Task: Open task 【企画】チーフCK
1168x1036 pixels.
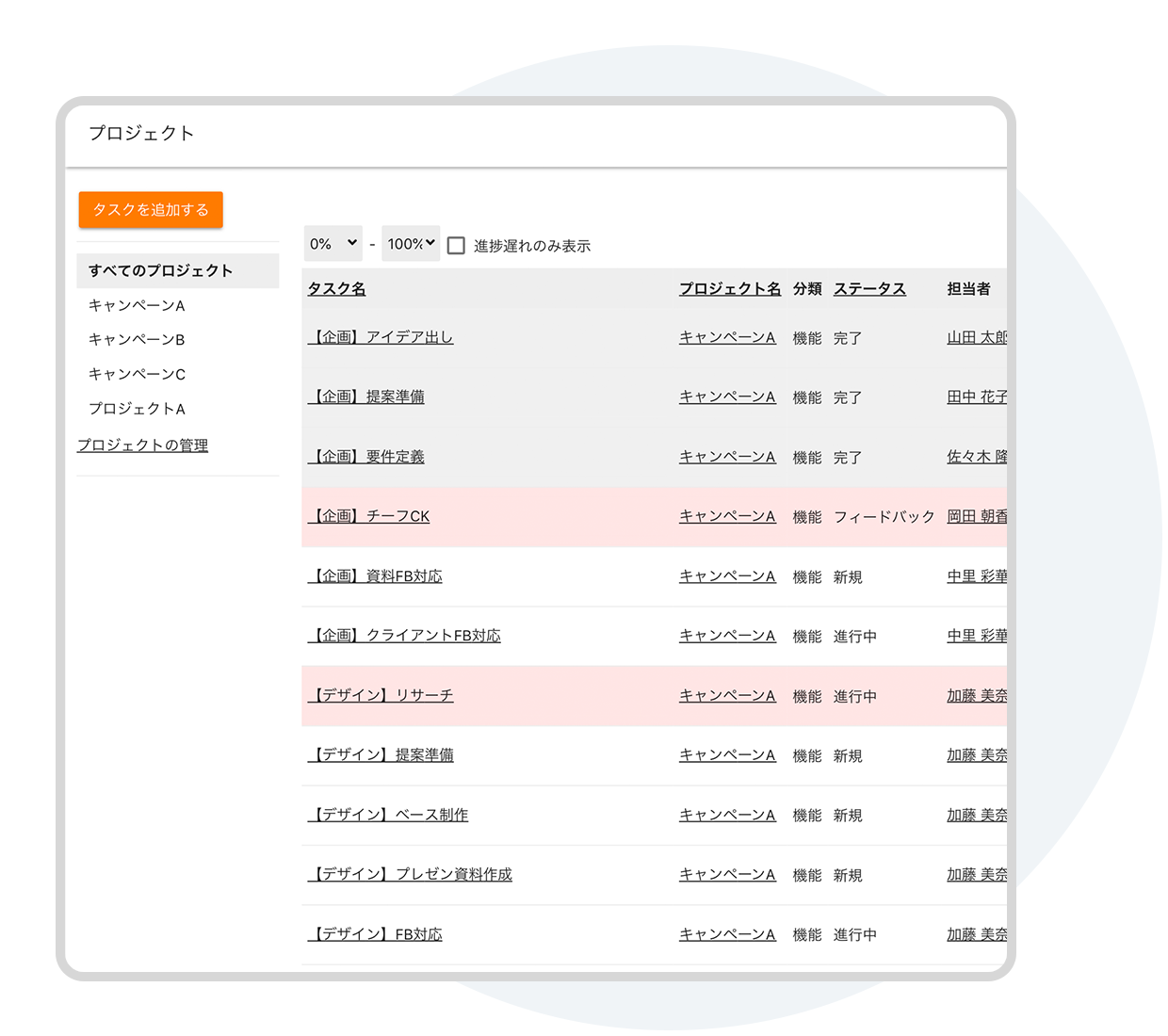Action: [x=369, y=516]
